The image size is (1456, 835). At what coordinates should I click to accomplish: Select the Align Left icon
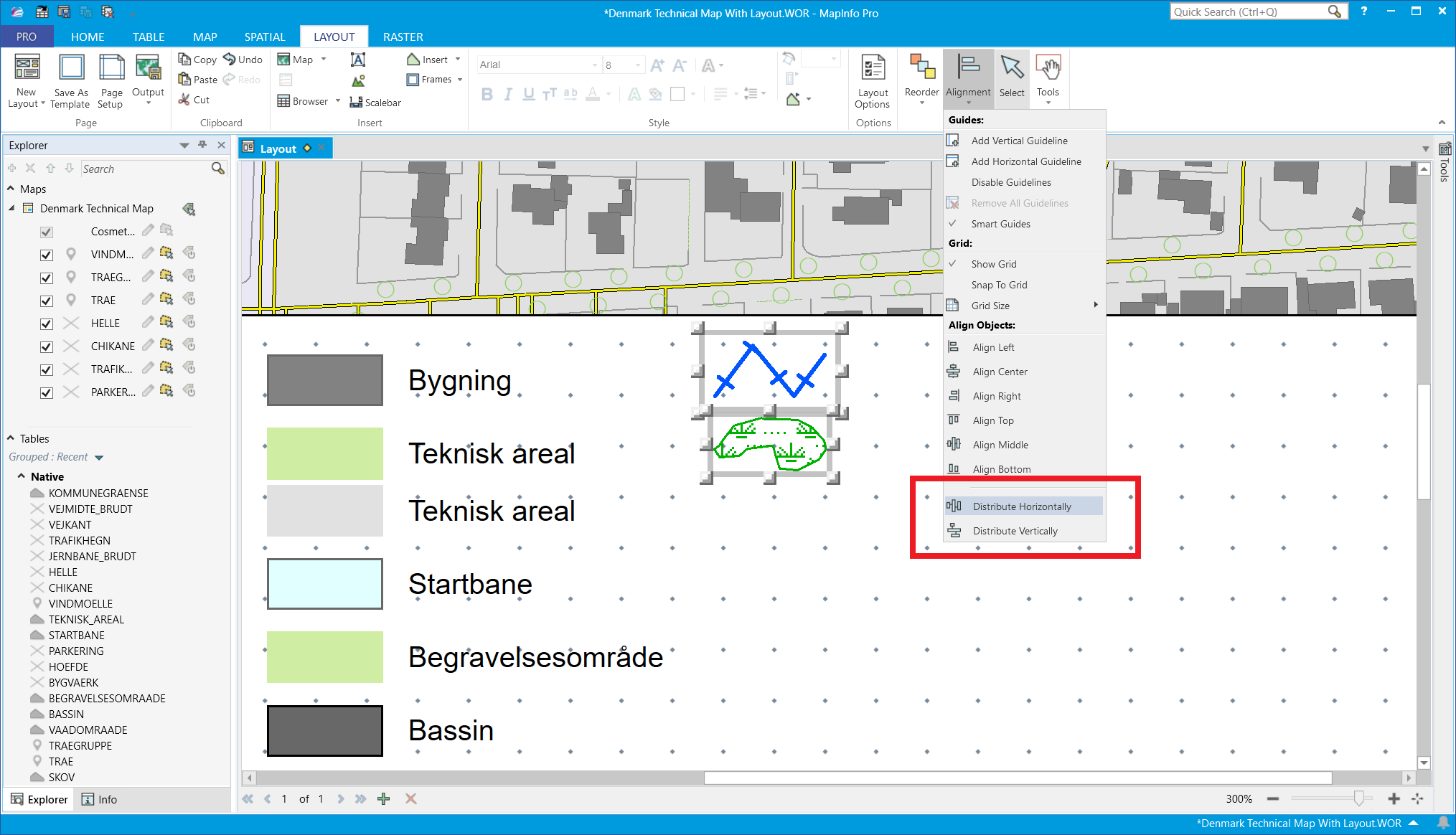coord(954,347)
